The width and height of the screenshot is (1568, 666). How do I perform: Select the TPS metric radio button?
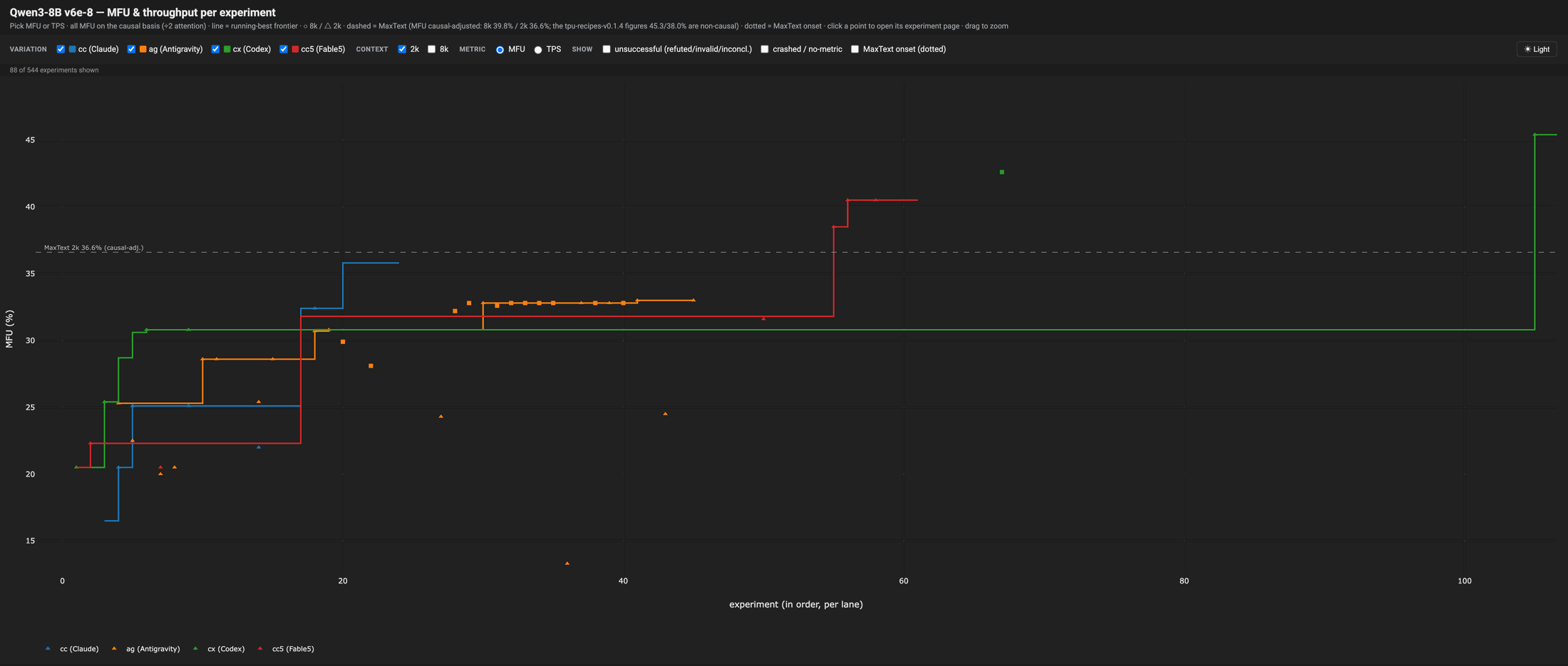pyautogui.click(x=538, y=50)
